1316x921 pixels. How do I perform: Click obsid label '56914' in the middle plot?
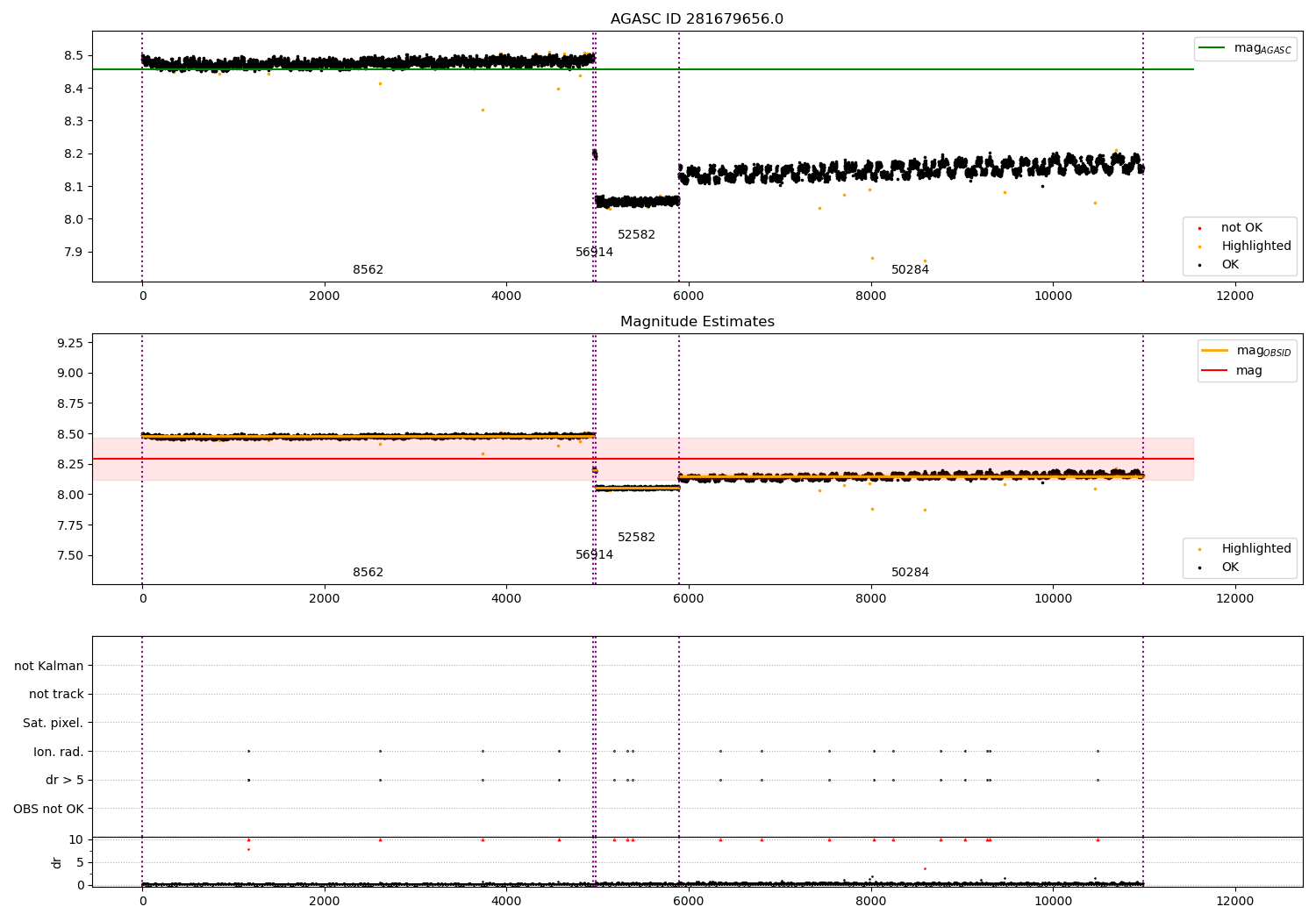594,555
